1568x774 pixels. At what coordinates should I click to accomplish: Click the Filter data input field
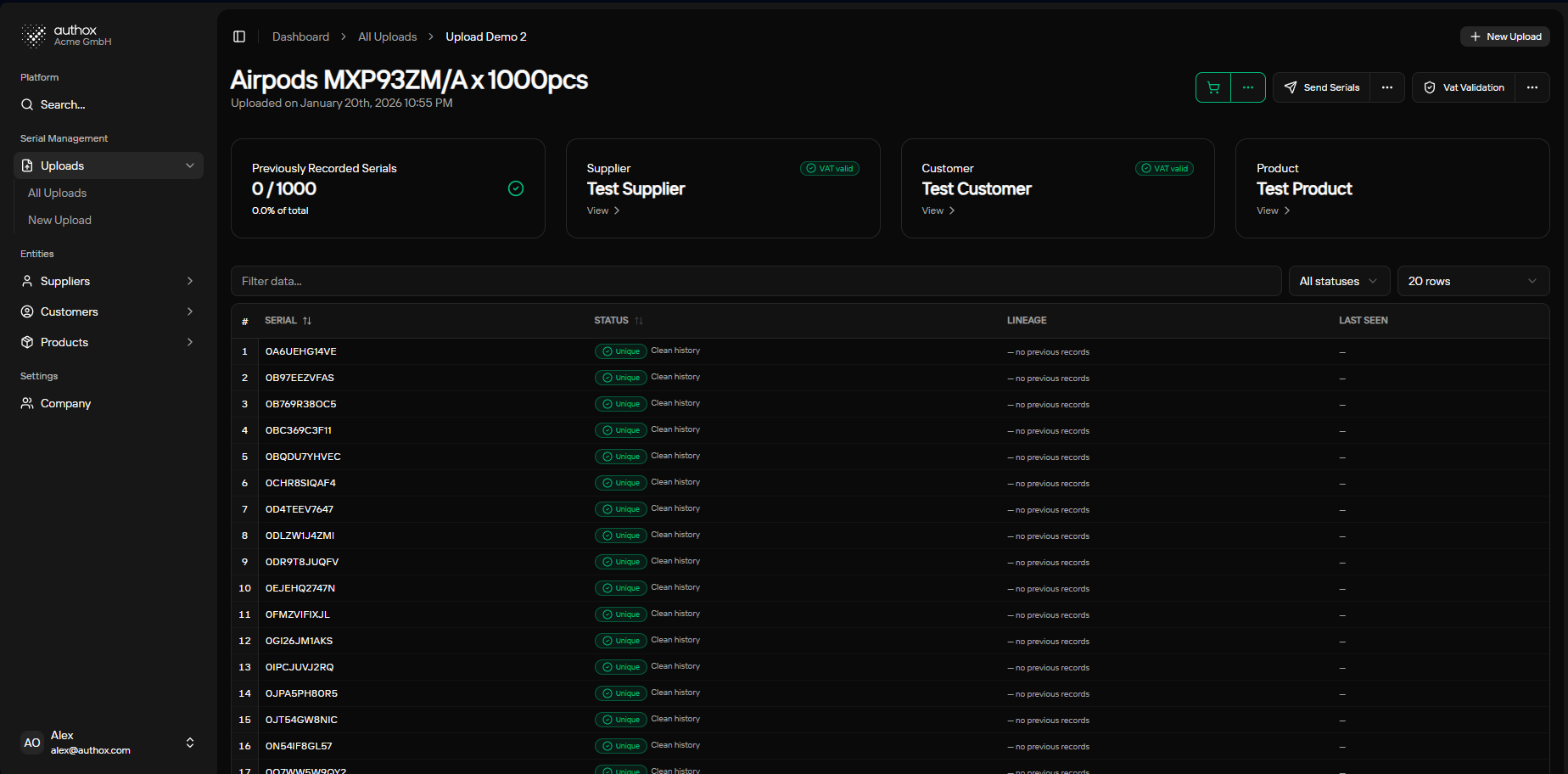[x=755, y=281]
